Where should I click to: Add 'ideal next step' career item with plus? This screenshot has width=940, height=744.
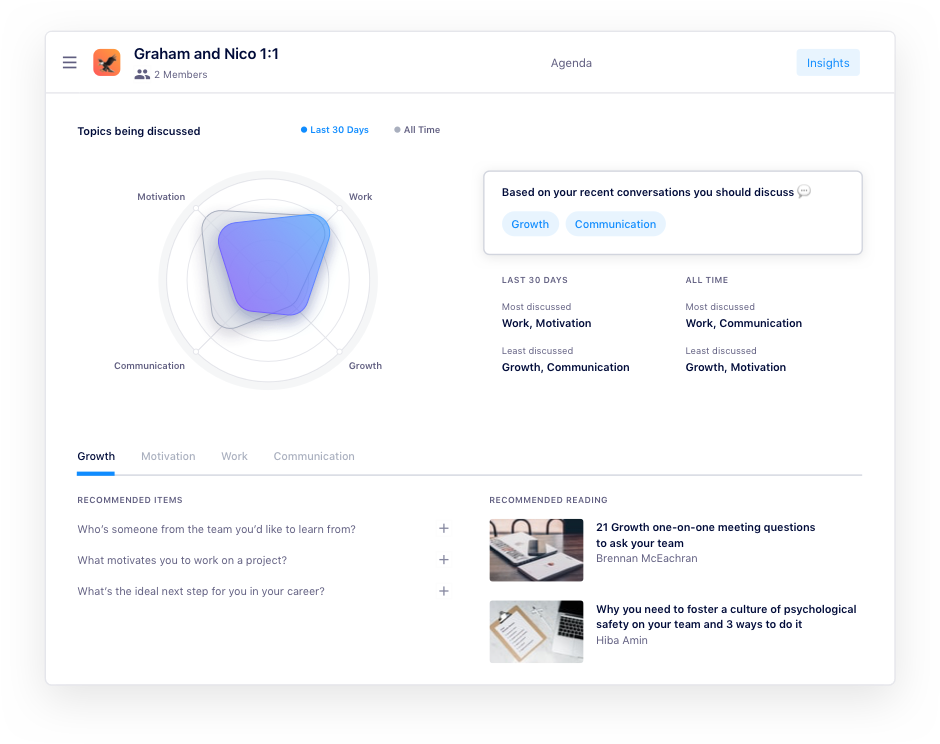[444, 591]
